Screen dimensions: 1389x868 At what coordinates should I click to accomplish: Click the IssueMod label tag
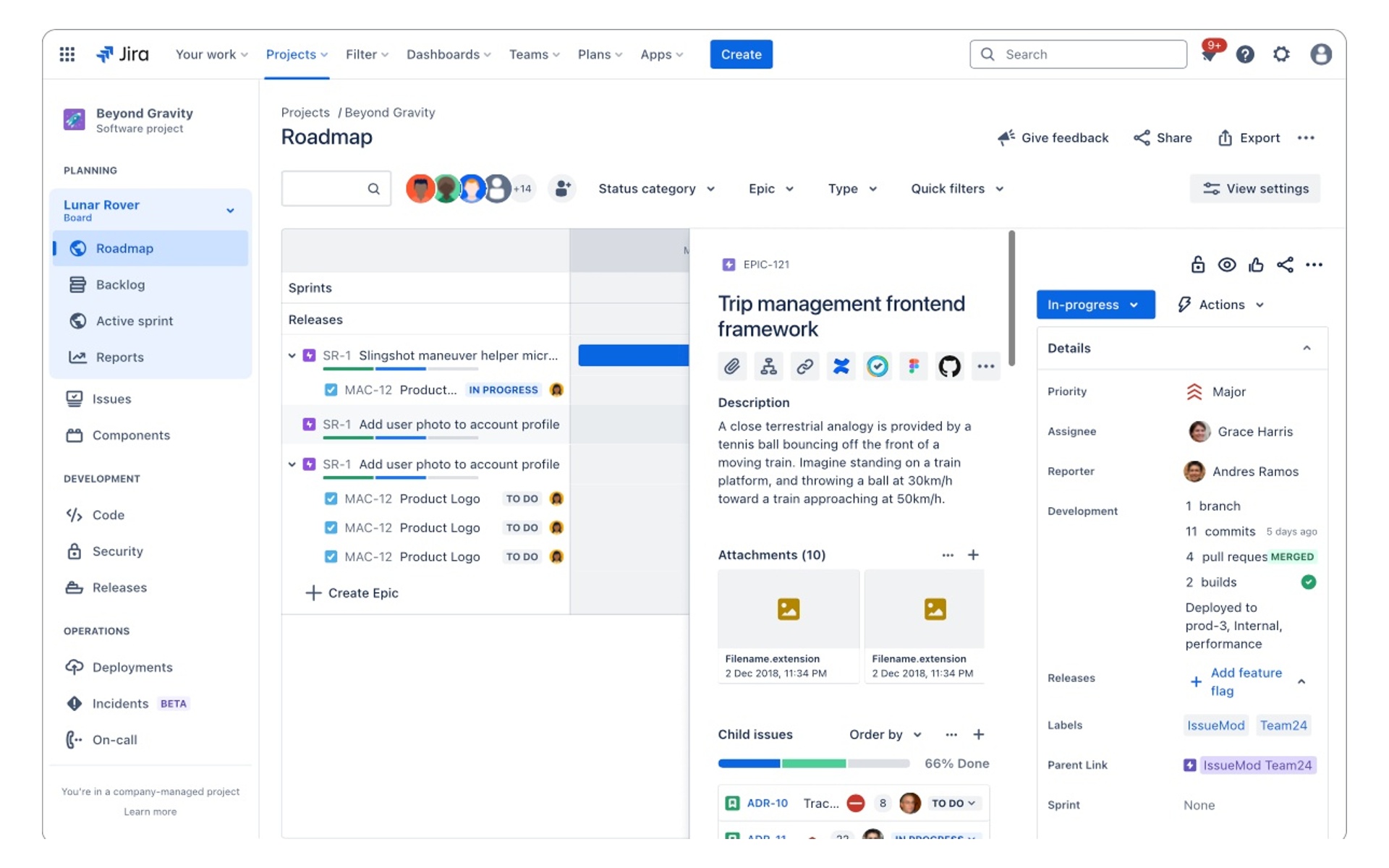point(1215,725)
